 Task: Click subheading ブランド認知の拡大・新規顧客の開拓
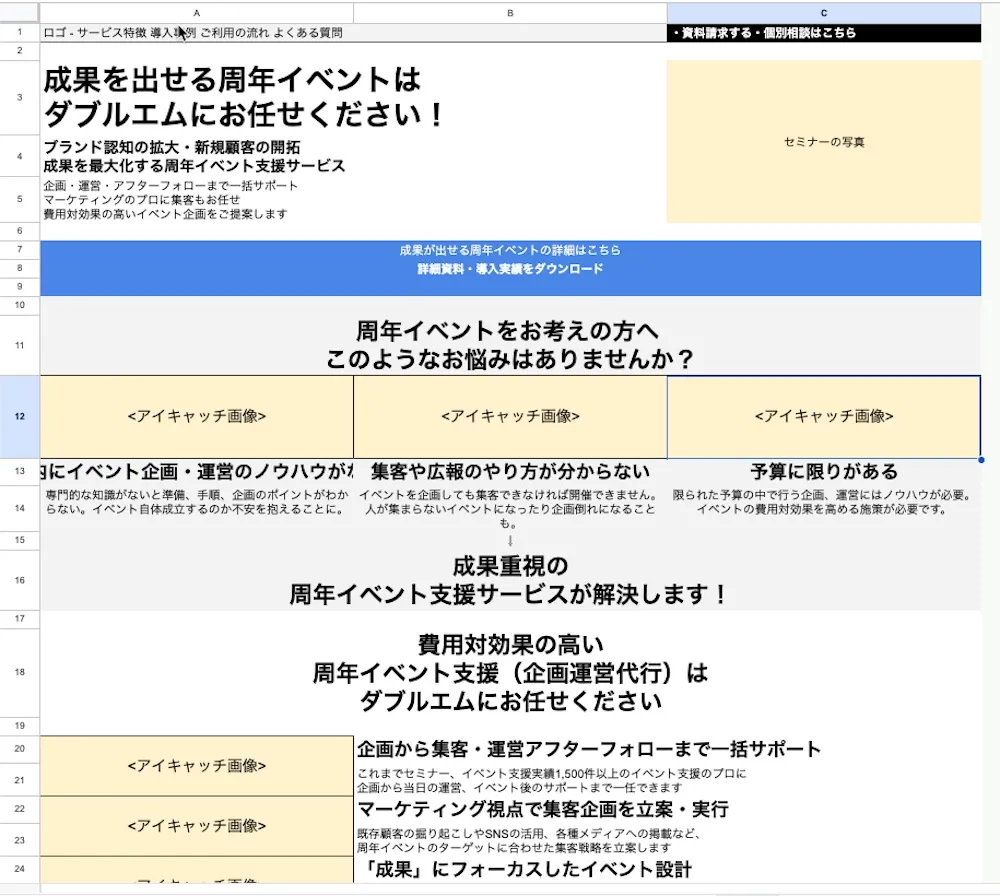click(x=172, y=147)
